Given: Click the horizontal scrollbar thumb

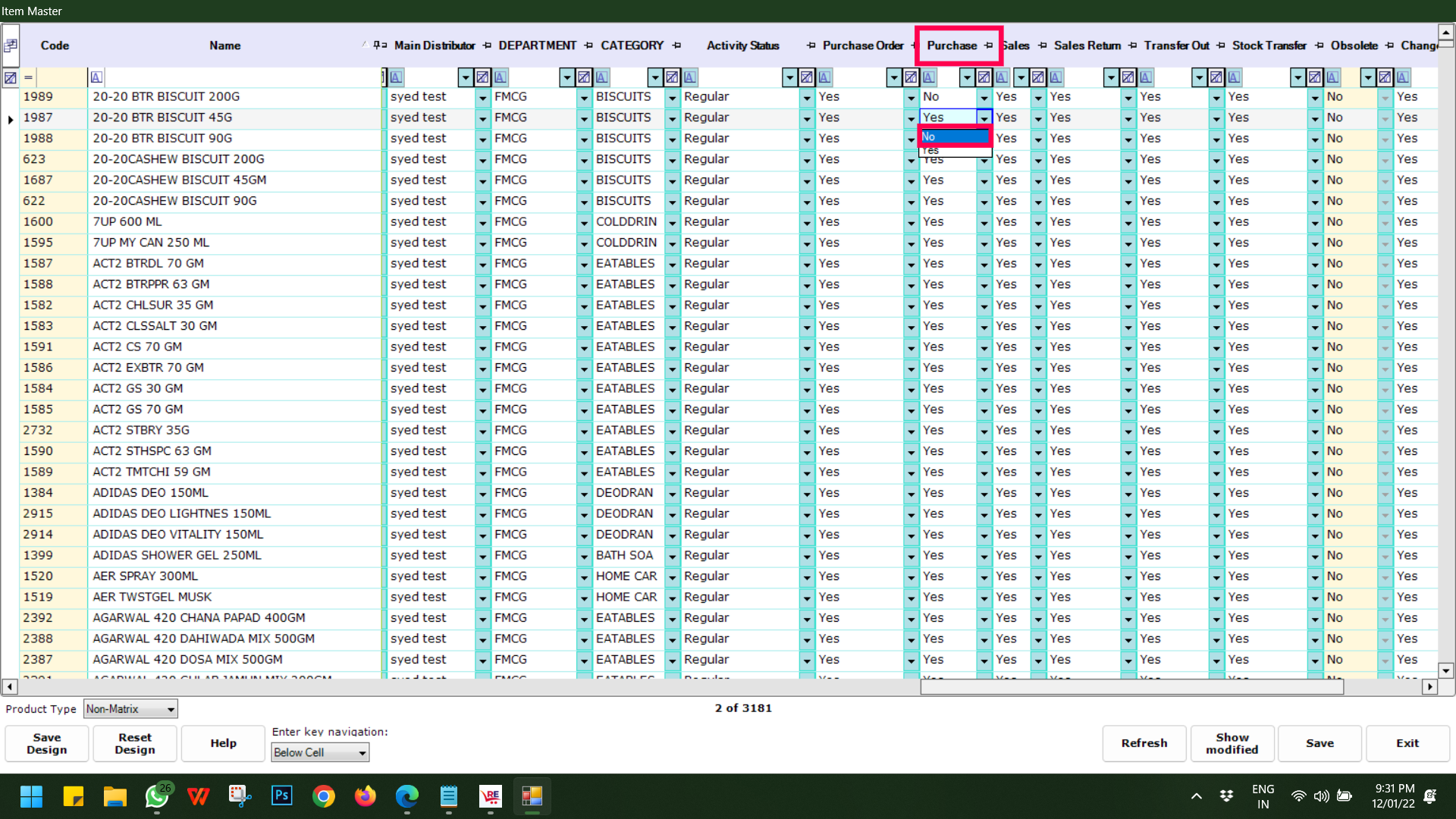Looking at the screenshot, I should coord(1131,687).
